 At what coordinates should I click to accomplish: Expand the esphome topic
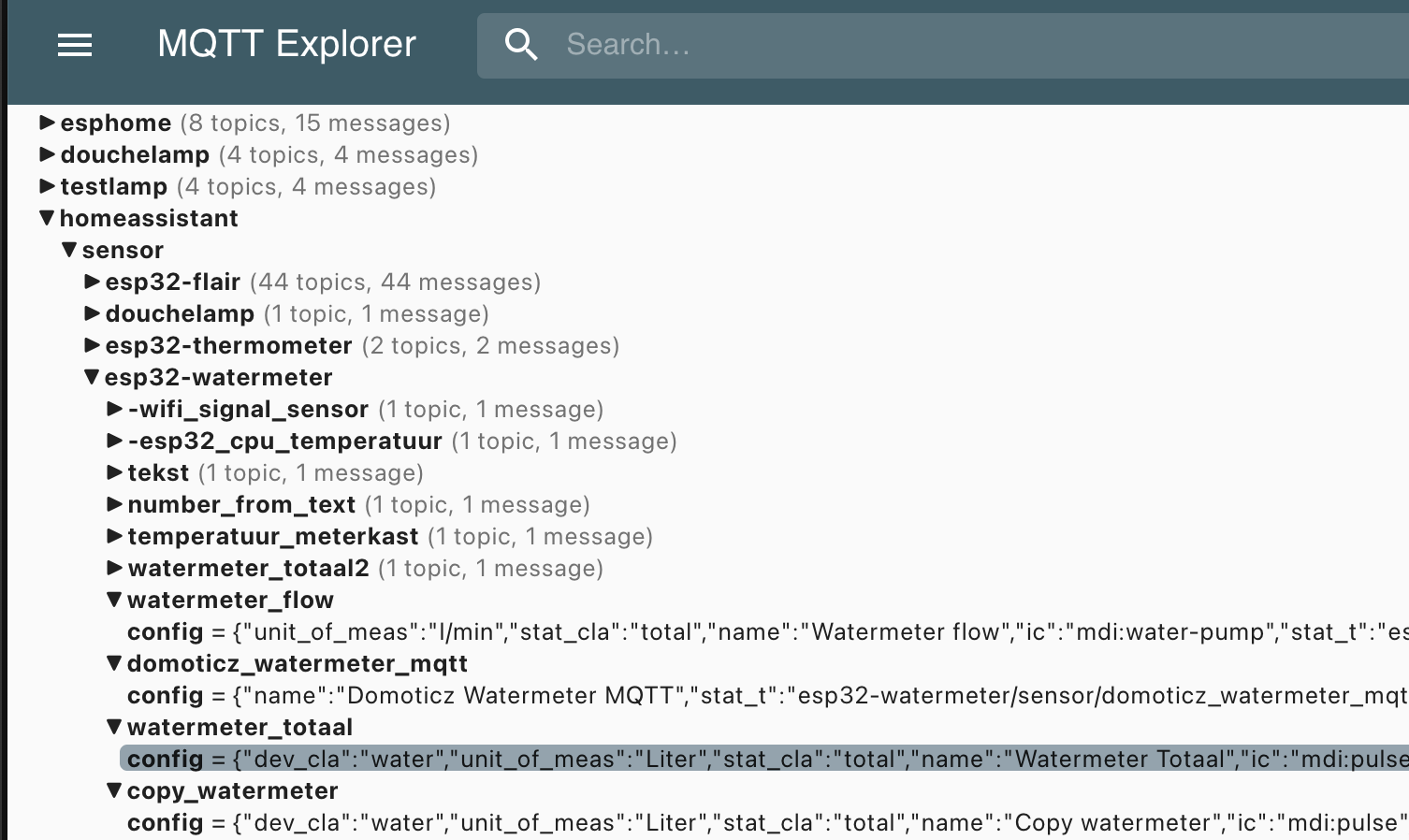[x=47, y=123]
